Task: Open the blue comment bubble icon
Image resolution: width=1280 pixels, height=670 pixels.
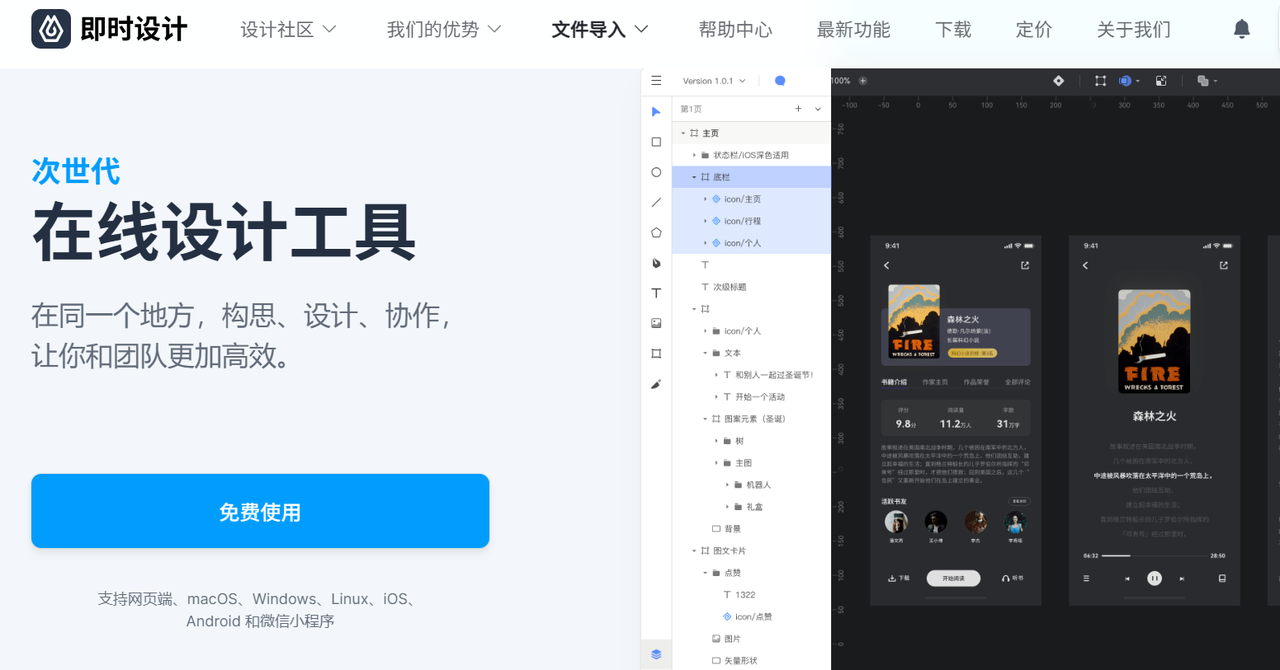Action: 780,81
